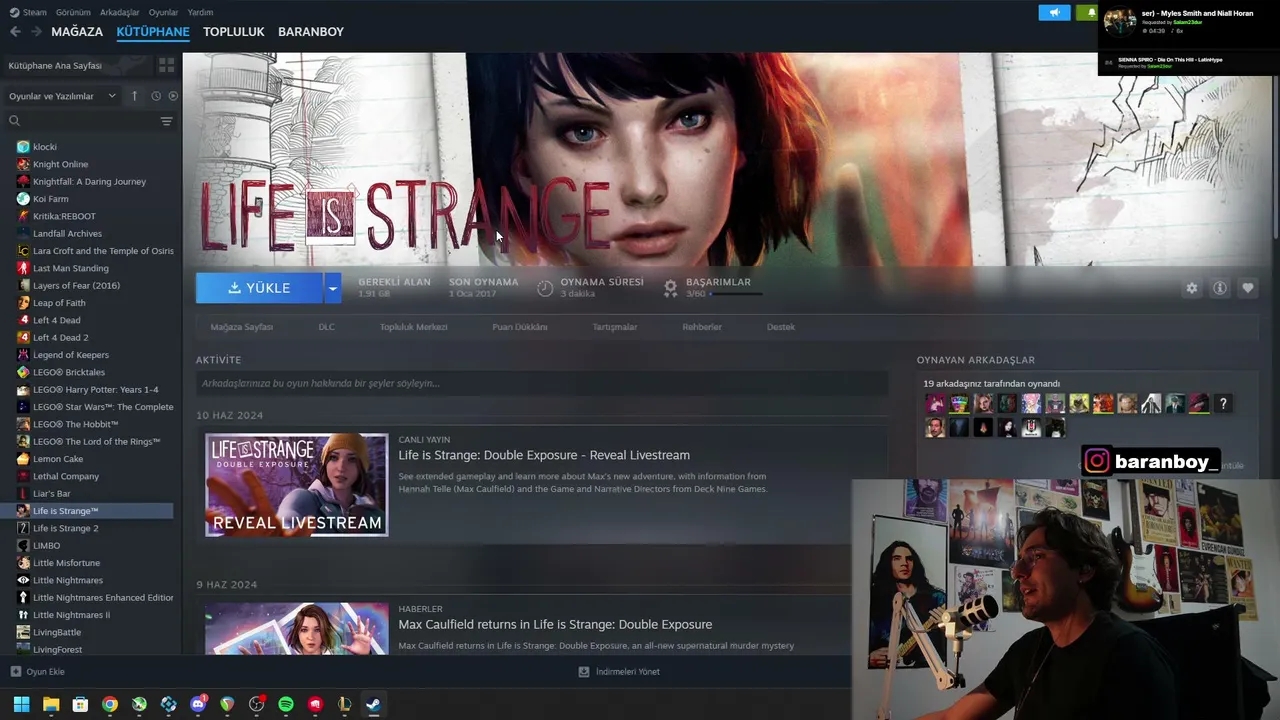
Task: Click the Windows Start button
Action: click(x=21, y=704)
